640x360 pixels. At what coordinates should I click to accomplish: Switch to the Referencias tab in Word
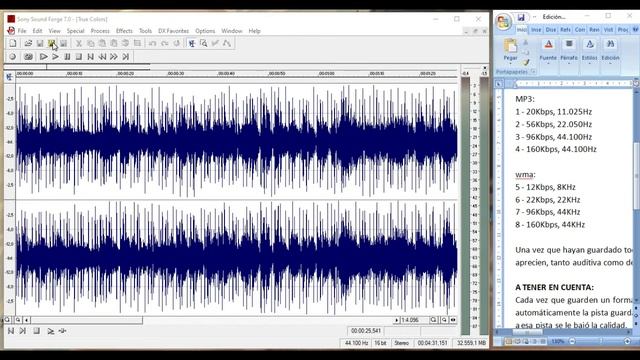(565, 30)
